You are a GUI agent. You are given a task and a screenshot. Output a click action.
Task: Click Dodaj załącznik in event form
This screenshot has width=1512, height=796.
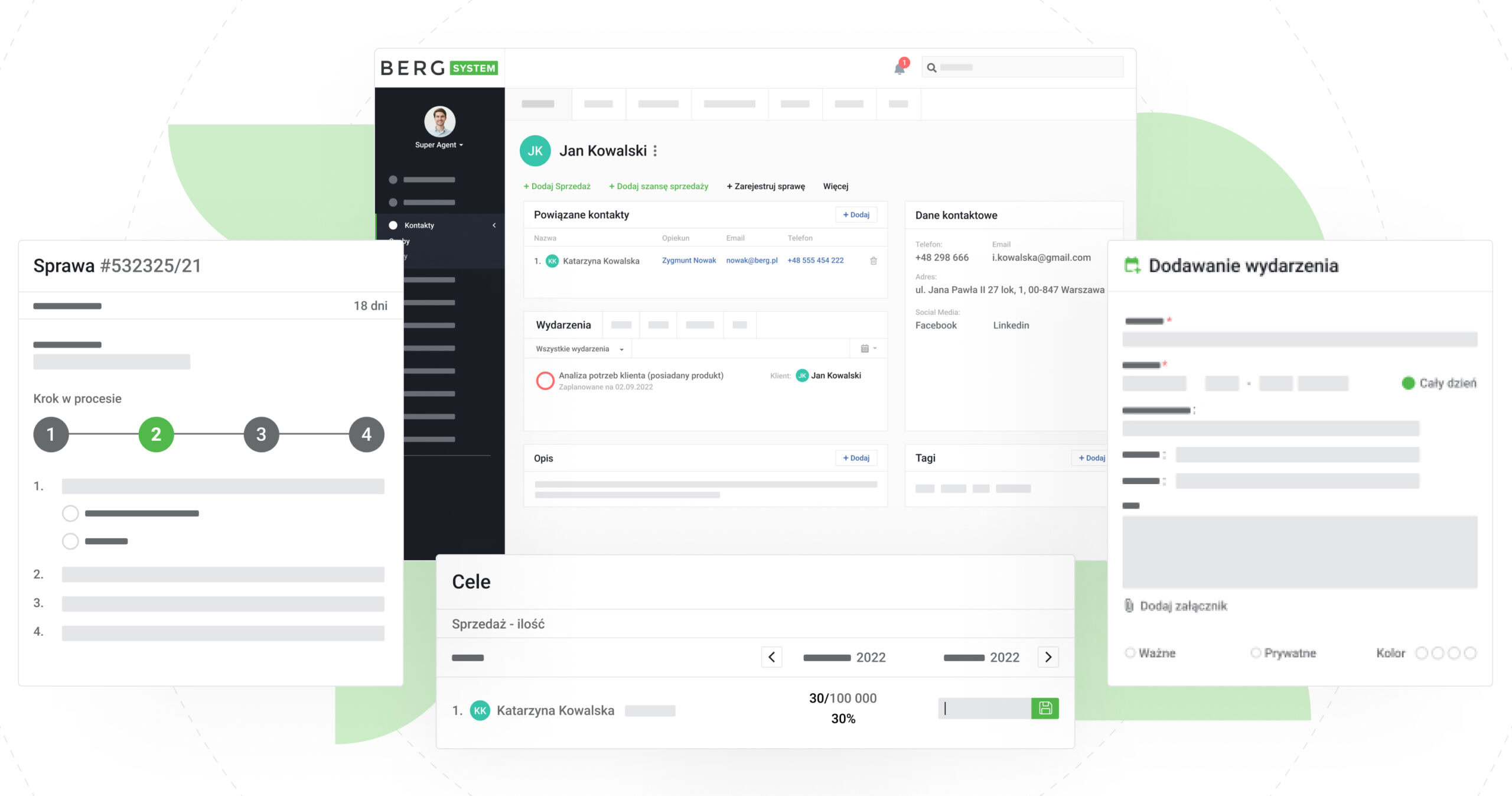click(1183, 606)
